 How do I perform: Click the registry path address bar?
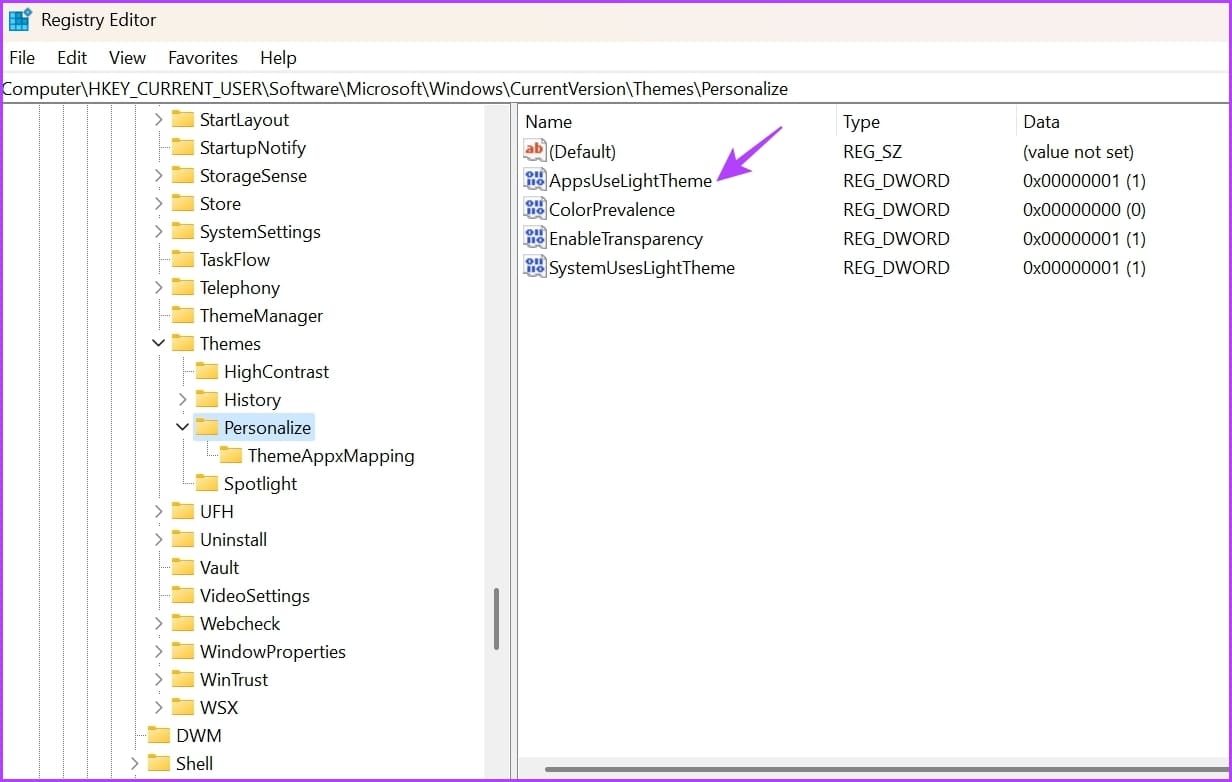coord(615,88)
